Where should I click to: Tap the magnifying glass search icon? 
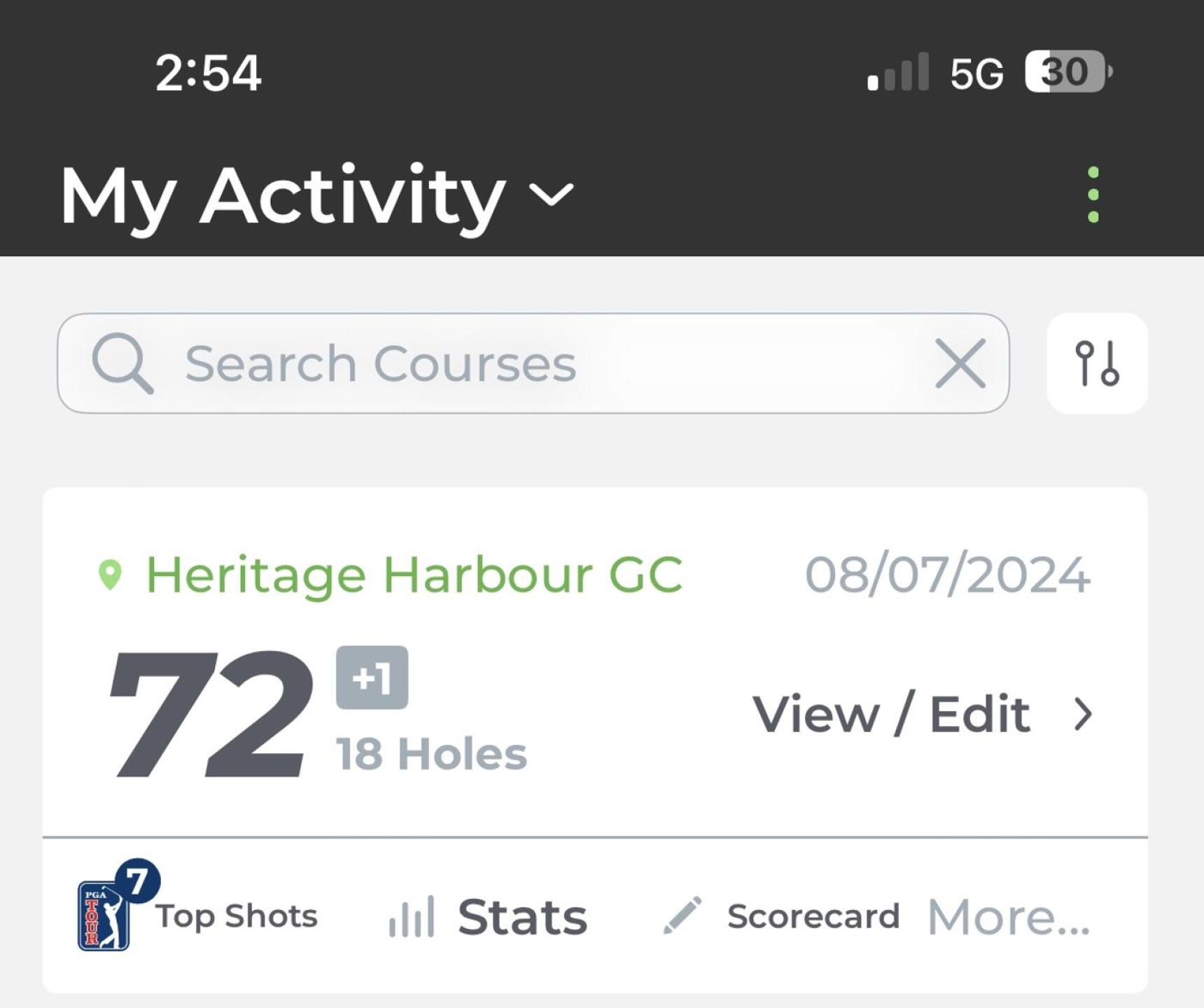coord(122,363)
